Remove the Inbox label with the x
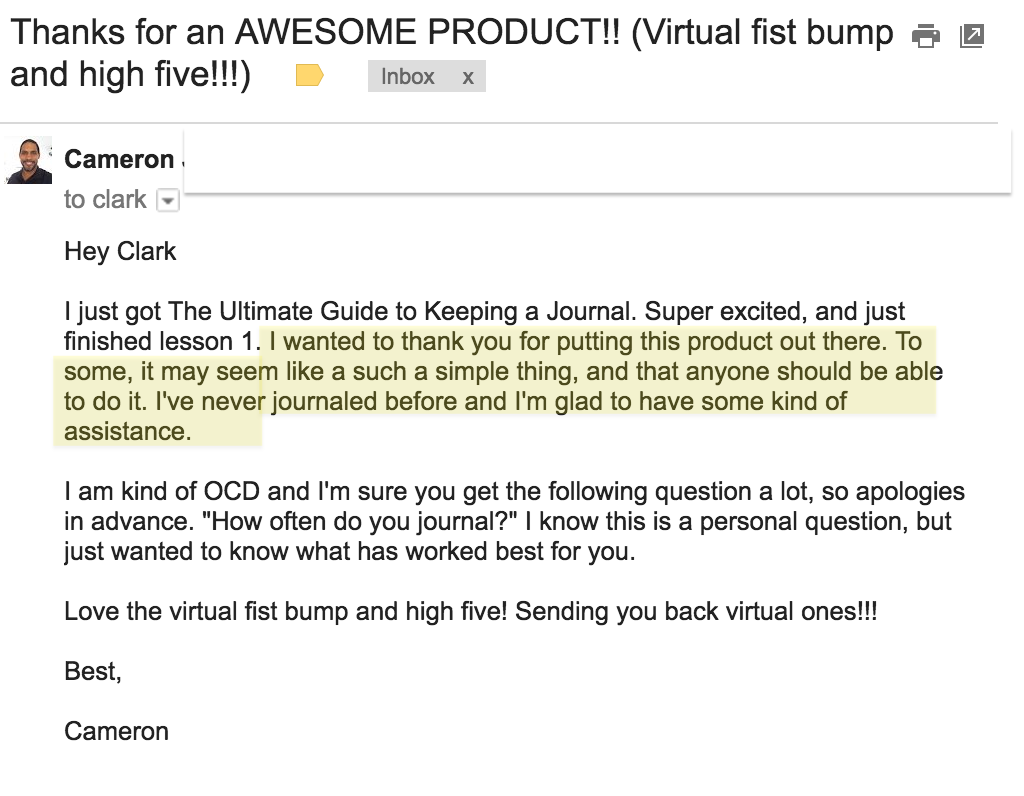This screenshot has height=796, width=1024. (468, 77)
